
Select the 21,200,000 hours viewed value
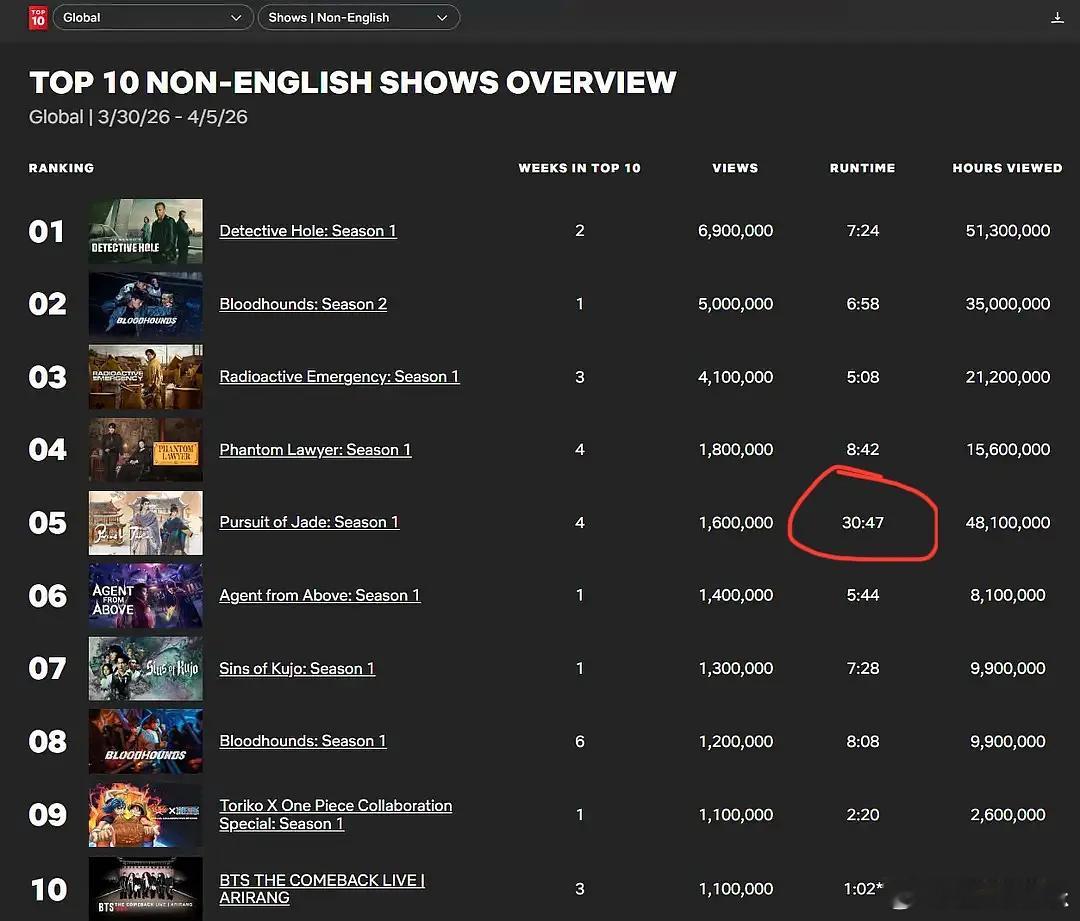1008,377
